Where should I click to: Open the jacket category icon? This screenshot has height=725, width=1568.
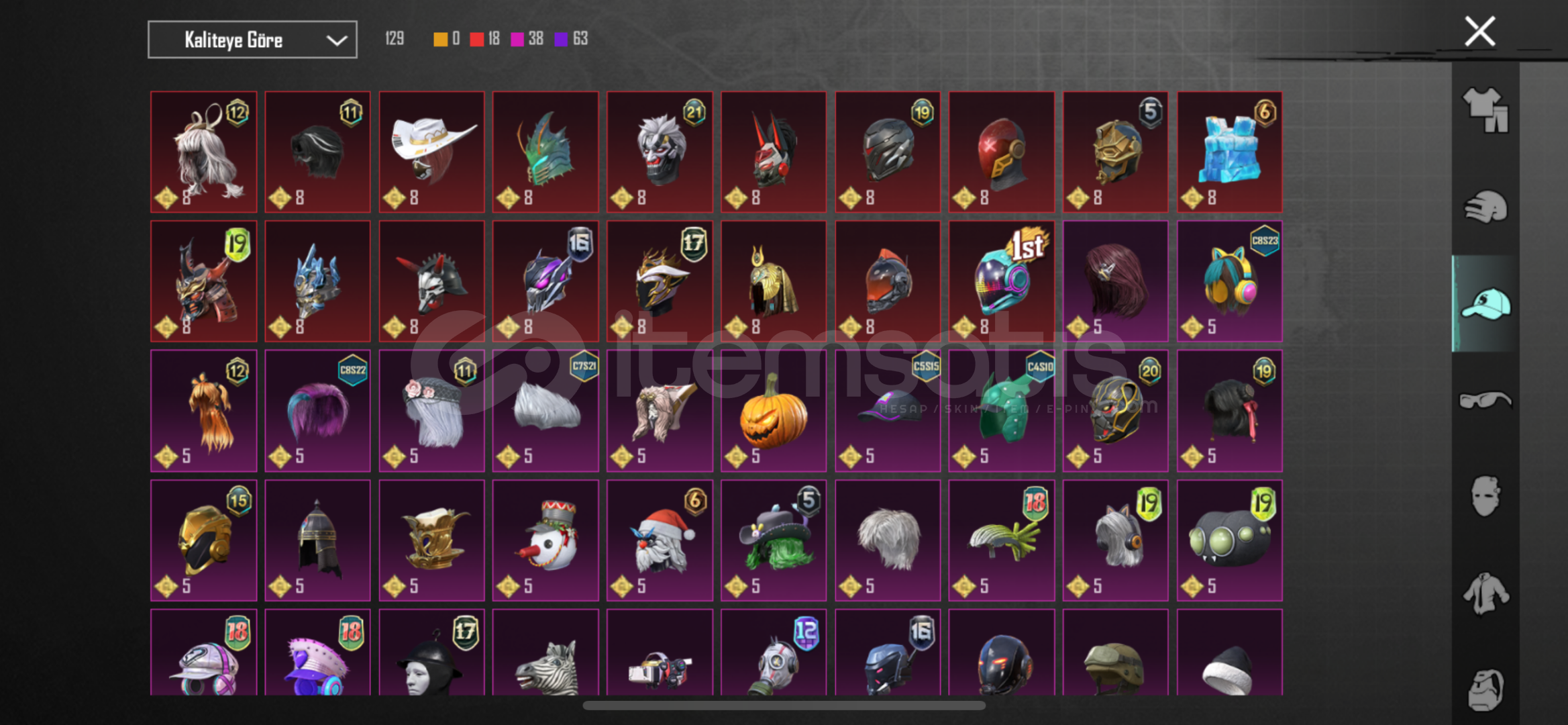point(1485,593)
